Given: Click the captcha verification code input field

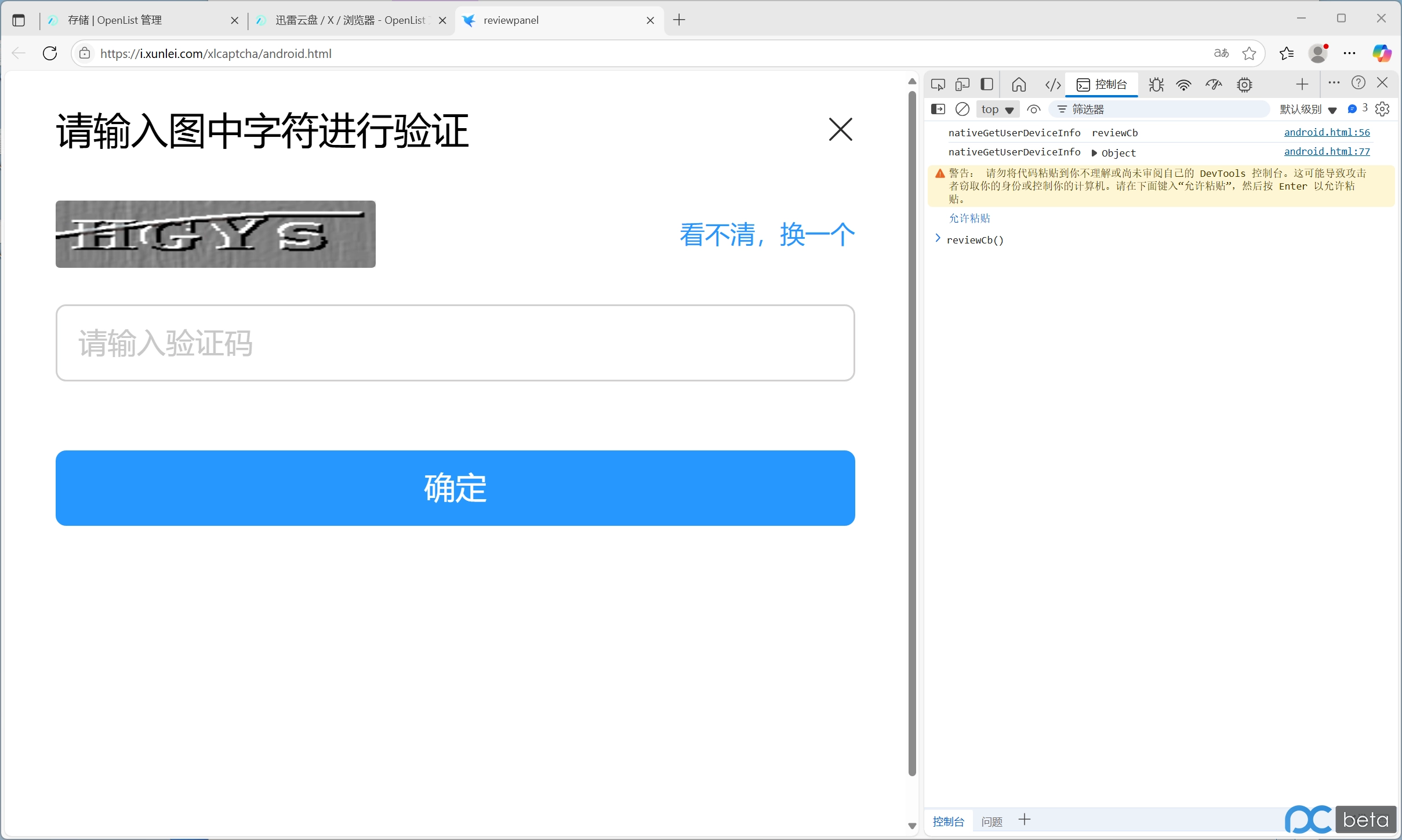Looking at the screenshot, I should pos(455,343).
